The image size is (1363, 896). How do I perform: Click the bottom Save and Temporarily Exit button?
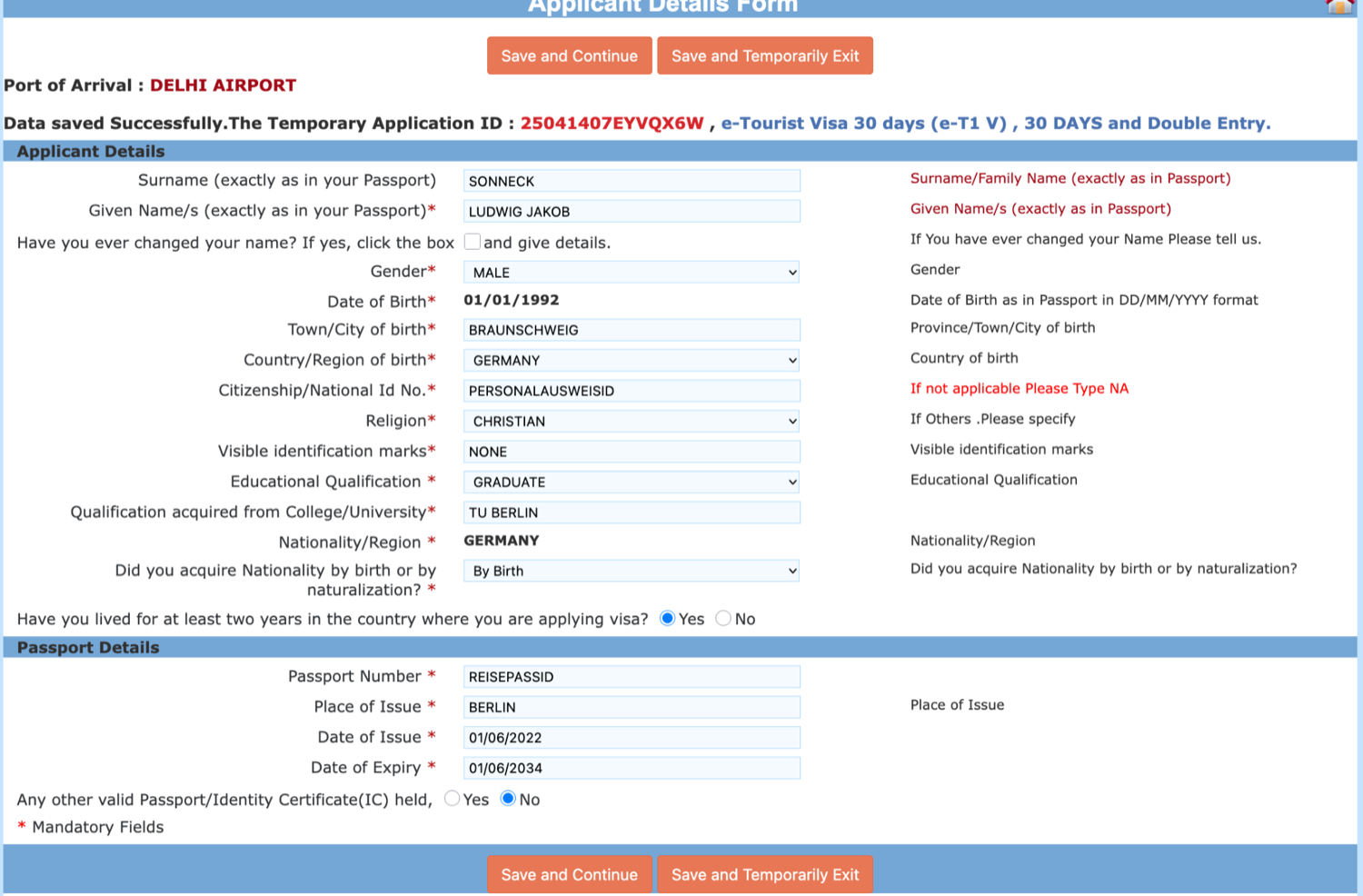pos(765,874)
